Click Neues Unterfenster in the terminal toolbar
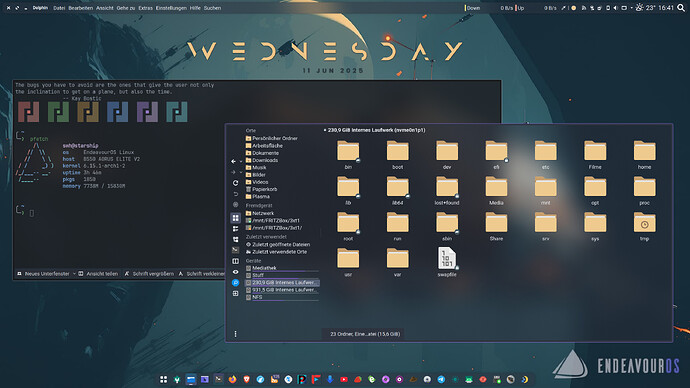 [x=44, y=274]
